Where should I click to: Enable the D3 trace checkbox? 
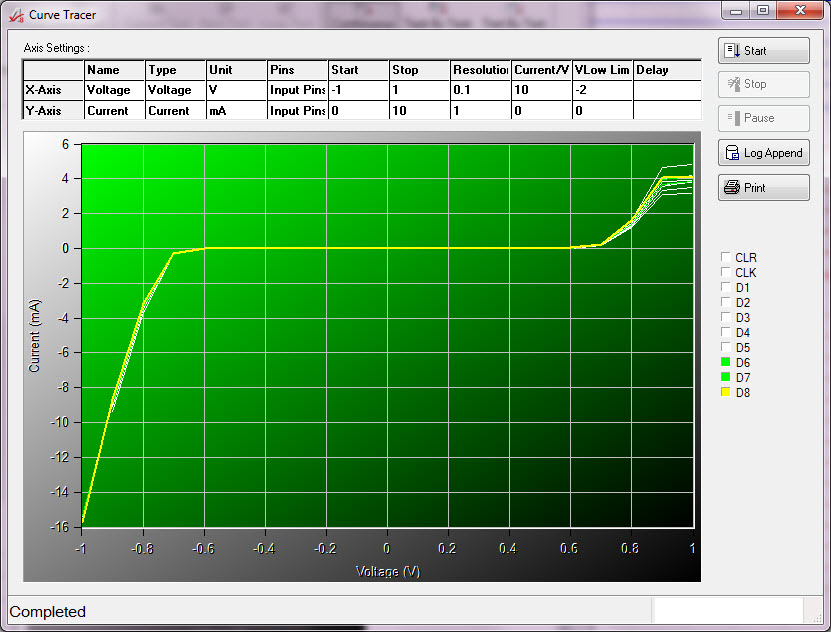(726, 318)
